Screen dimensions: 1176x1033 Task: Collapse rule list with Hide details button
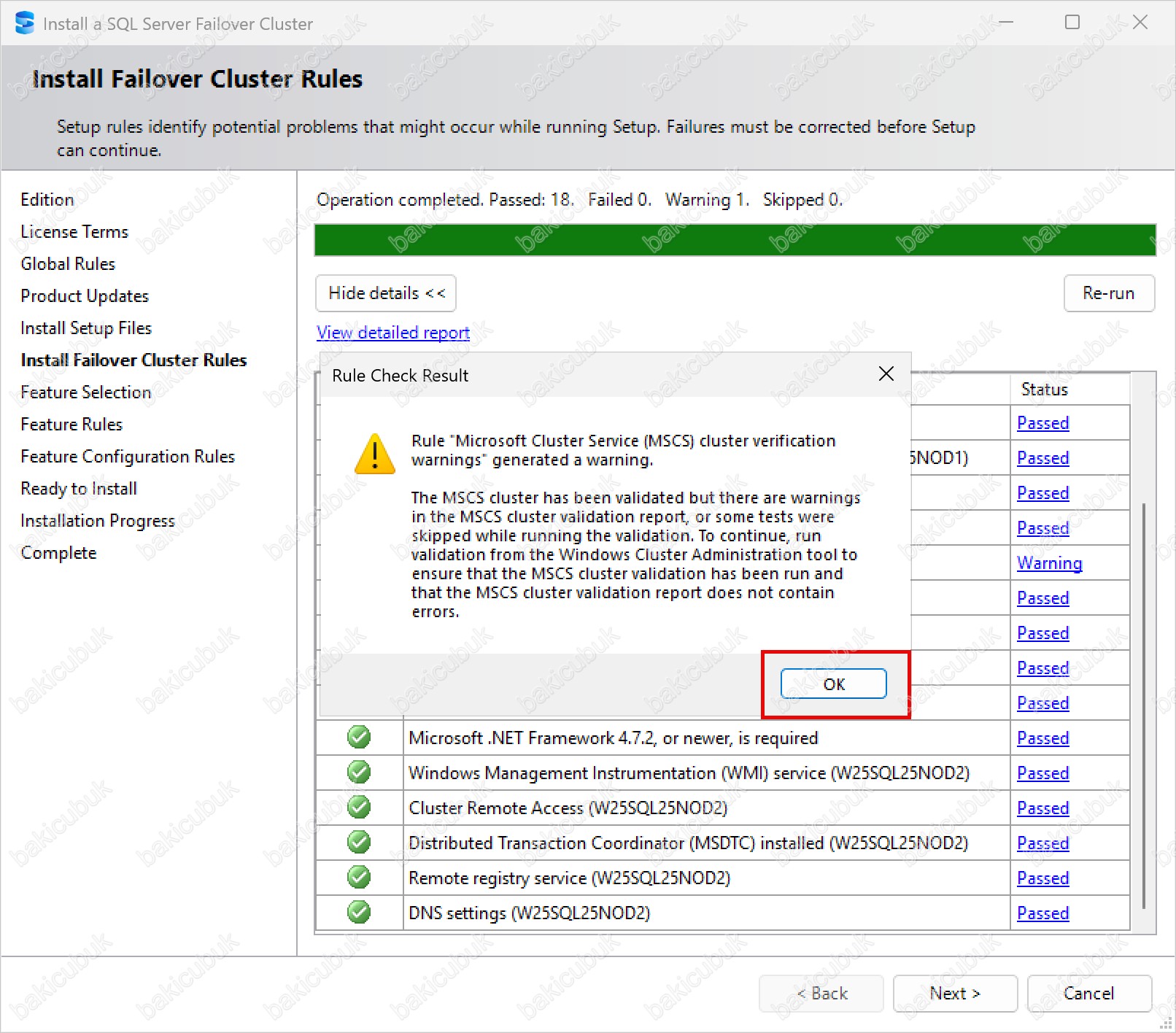pyautogui.click(x=386, y=293)
